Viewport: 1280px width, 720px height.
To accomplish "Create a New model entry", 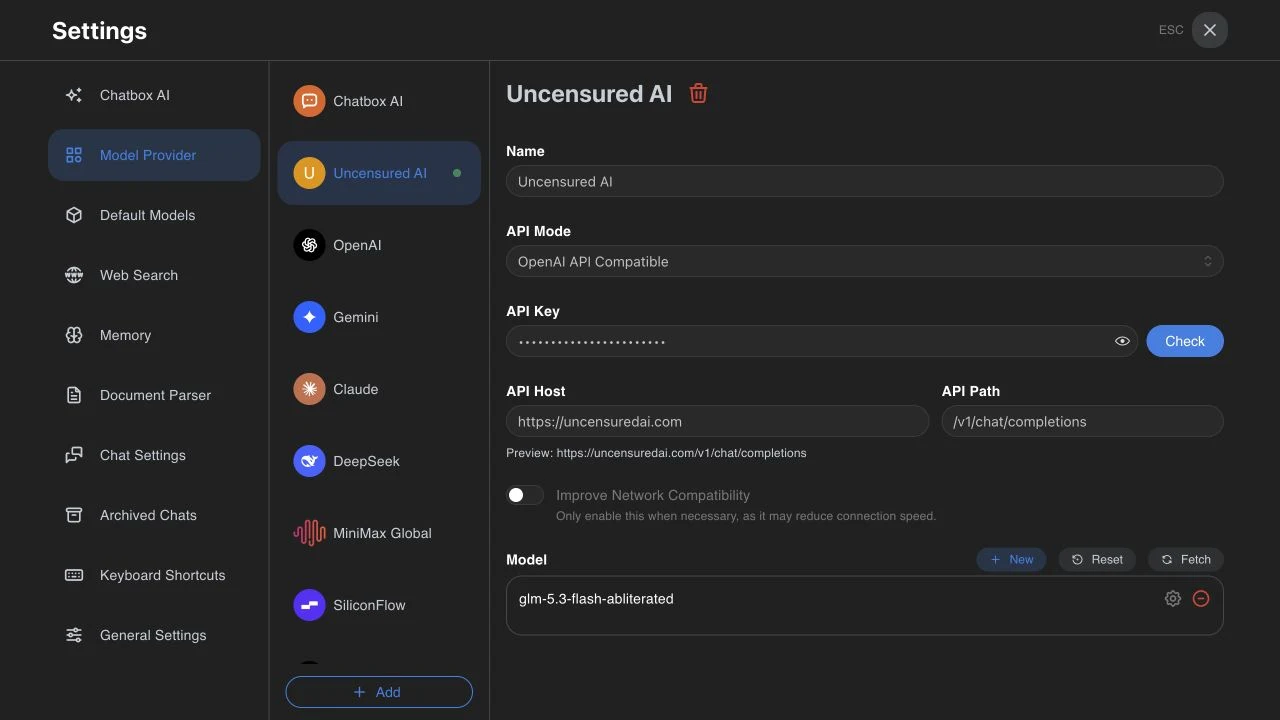I will pos(1011,560).
